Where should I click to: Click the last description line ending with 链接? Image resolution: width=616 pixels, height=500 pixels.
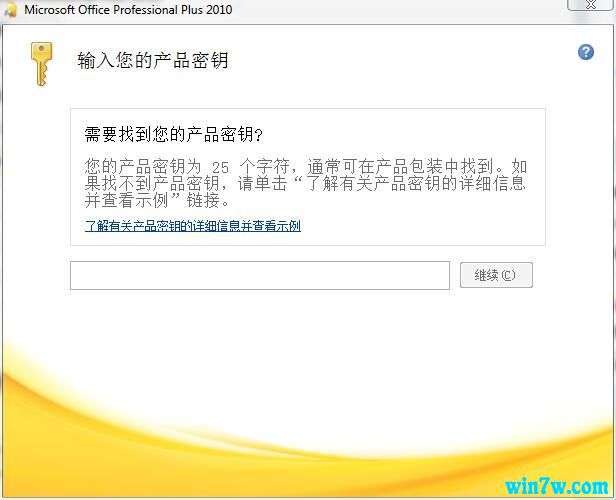[x=157, y=200]
